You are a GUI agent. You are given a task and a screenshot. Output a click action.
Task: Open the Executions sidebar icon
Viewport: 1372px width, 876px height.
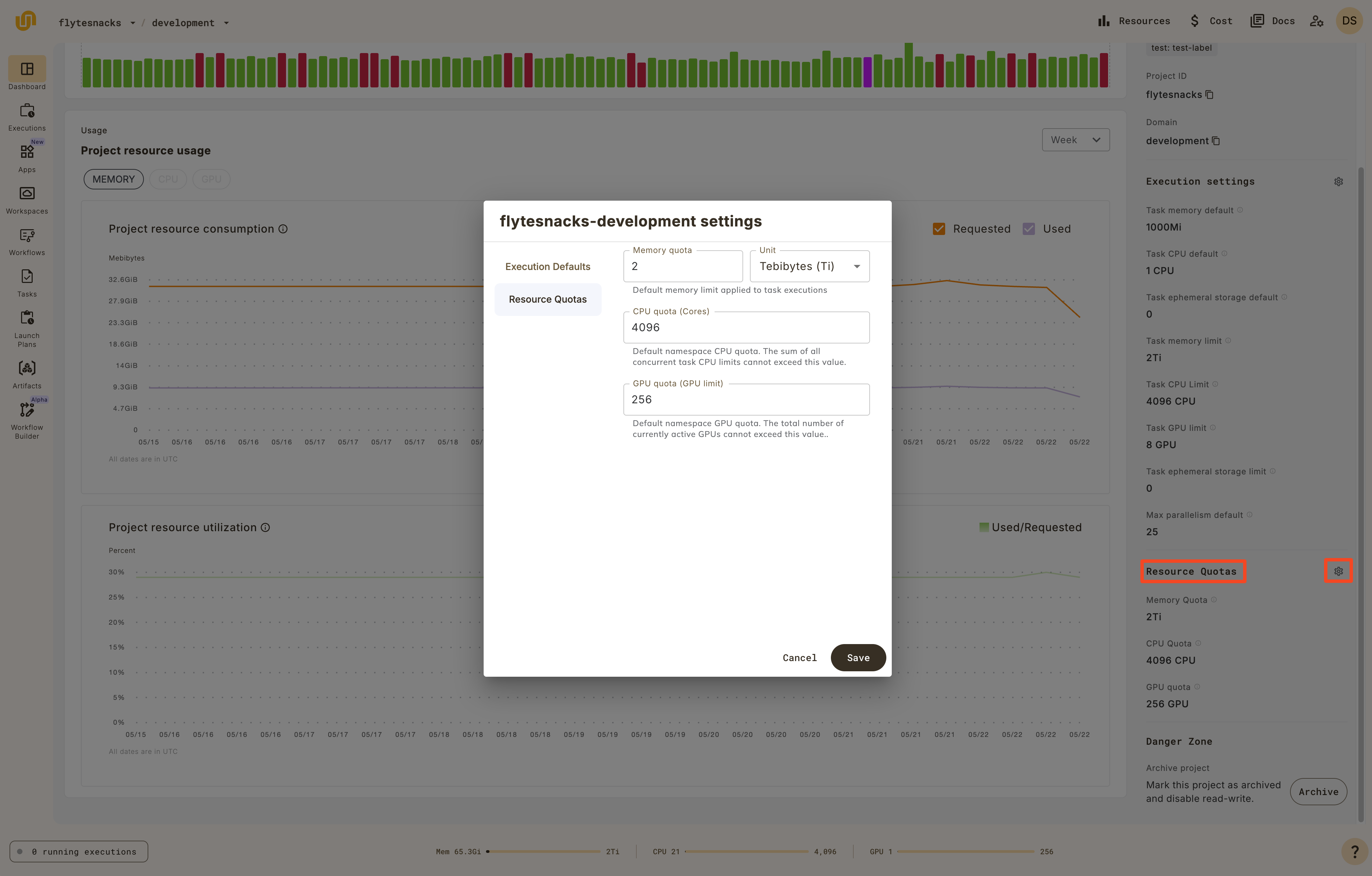pyautogui.click(x=27, y=111)
